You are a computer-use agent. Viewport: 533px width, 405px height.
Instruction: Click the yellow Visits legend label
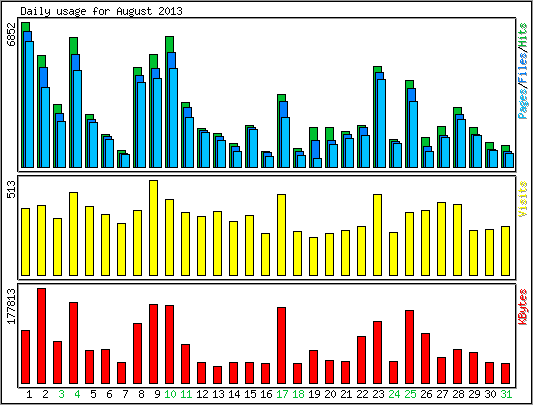tap(523, 199)
